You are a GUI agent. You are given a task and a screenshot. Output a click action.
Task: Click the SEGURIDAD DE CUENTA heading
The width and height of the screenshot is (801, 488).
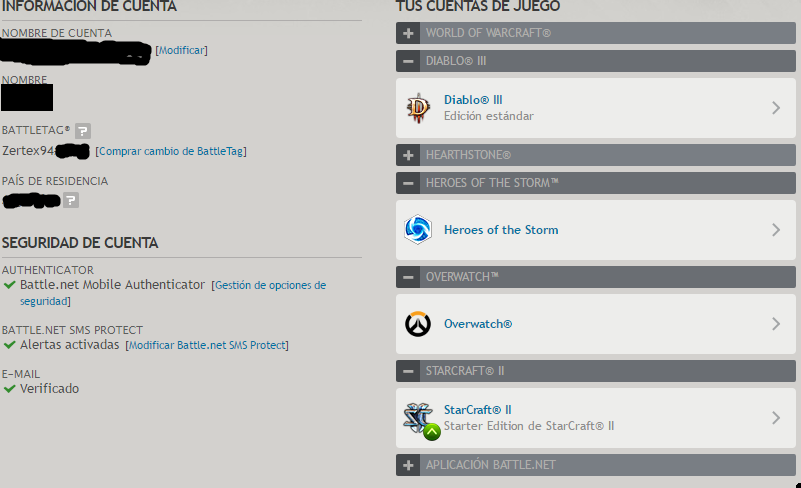(80, 243)
